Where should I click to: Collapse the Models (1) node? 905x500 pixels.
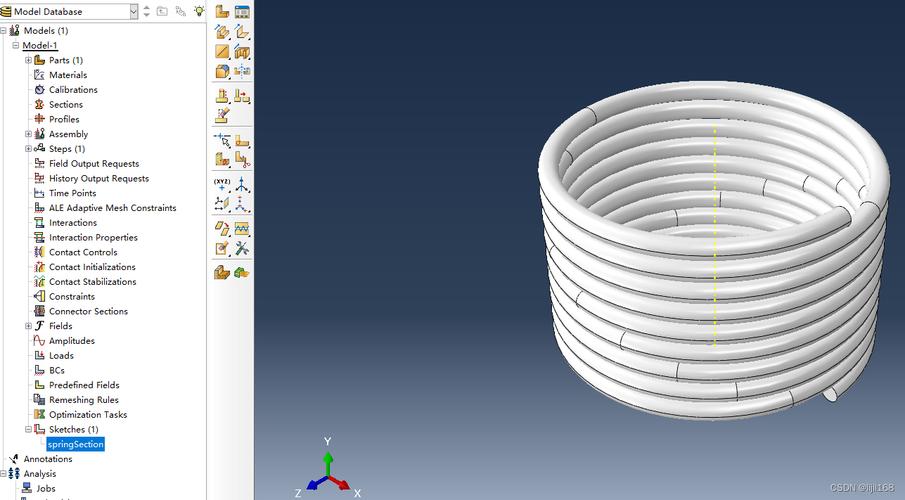pos(3,31)
